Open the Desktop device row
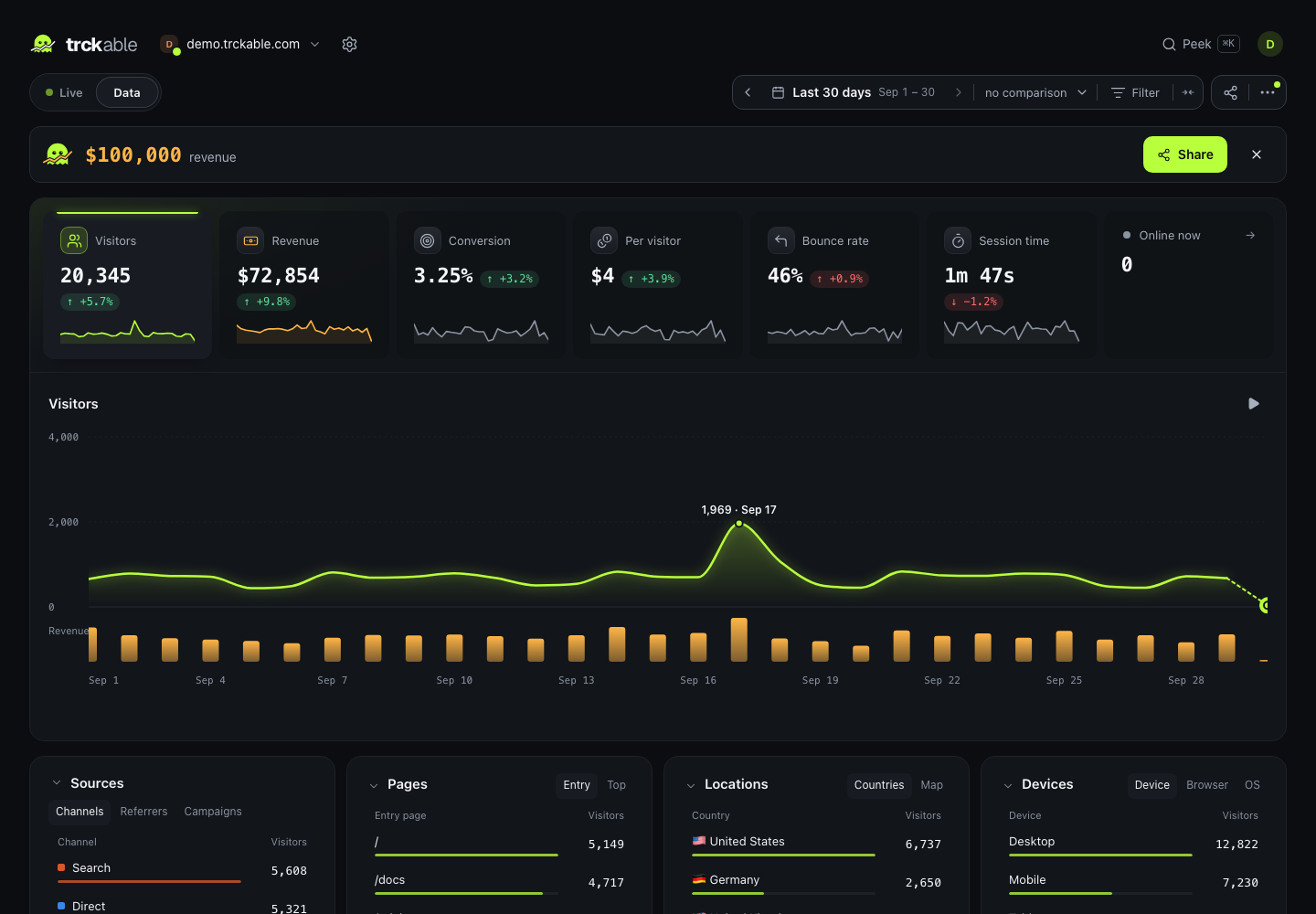Image resolution: width=1316 pixels, height=914 pixels. 1133,845
